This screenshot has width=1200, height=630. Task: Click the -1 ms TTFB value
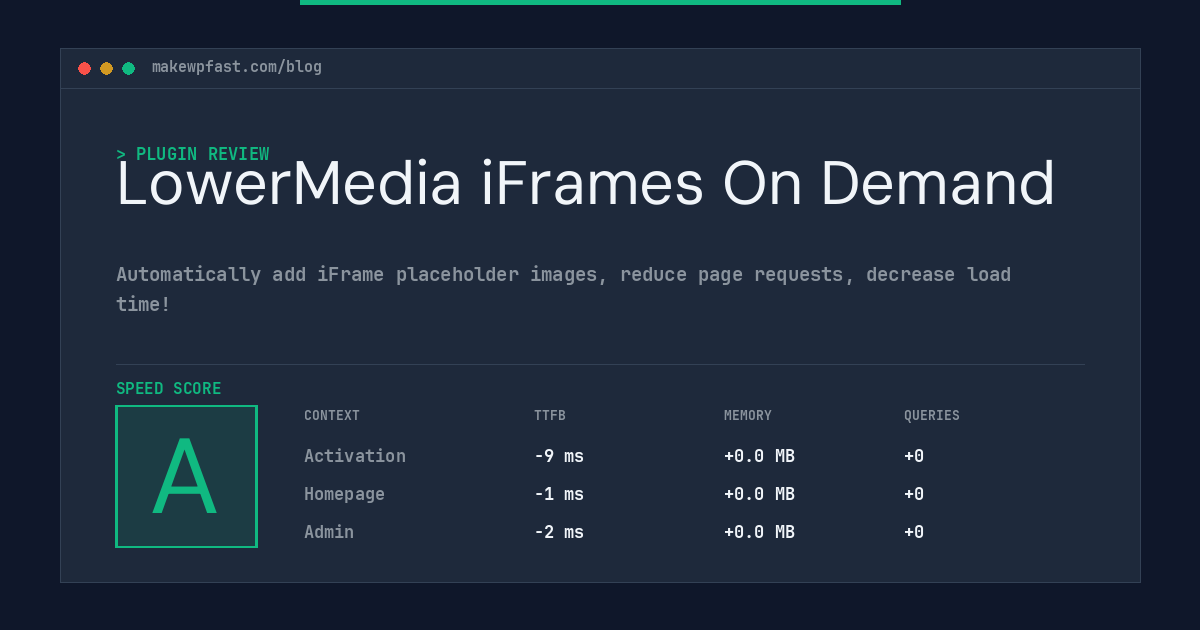(559, 494)
